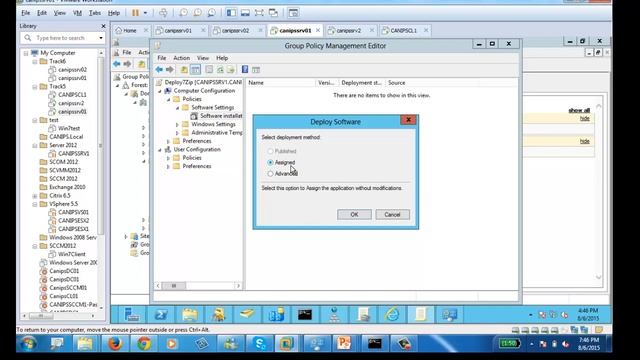The width and height of the screenshot is (640, 360).
Task: Click the revert to snapshot icon
Action: coord(198,13)
